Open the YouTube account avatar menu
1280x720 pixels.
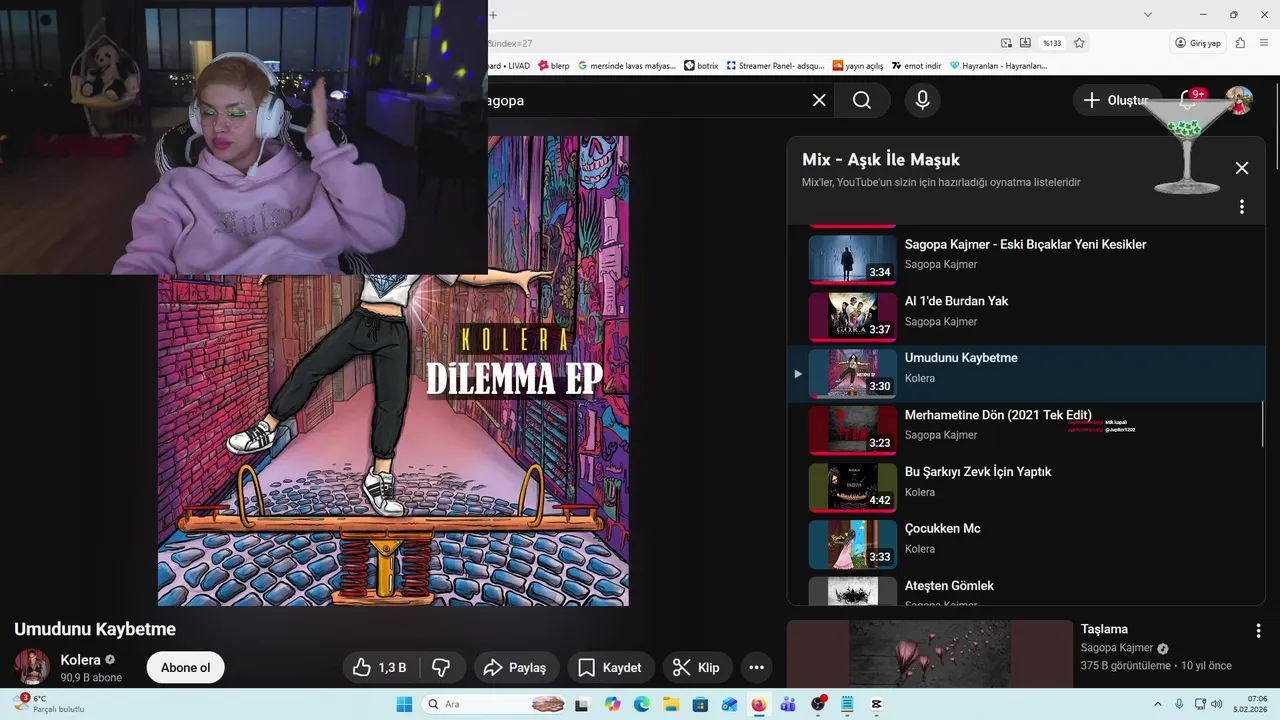(x=1239, y=100)
